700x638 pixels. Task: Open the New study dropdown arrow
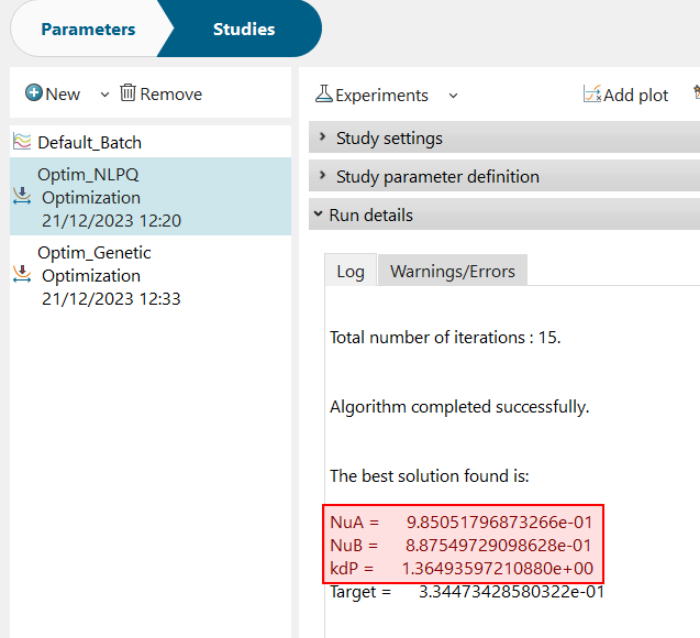tap(104, 95)
